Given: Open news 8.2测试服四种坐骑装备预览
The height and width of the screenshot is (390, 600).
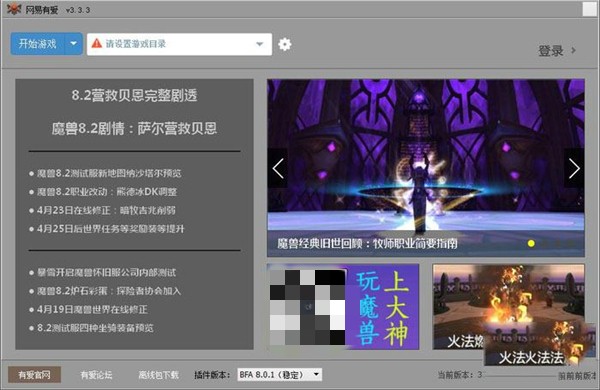Looking at the screenshot, I should click(x=95, y=328).
